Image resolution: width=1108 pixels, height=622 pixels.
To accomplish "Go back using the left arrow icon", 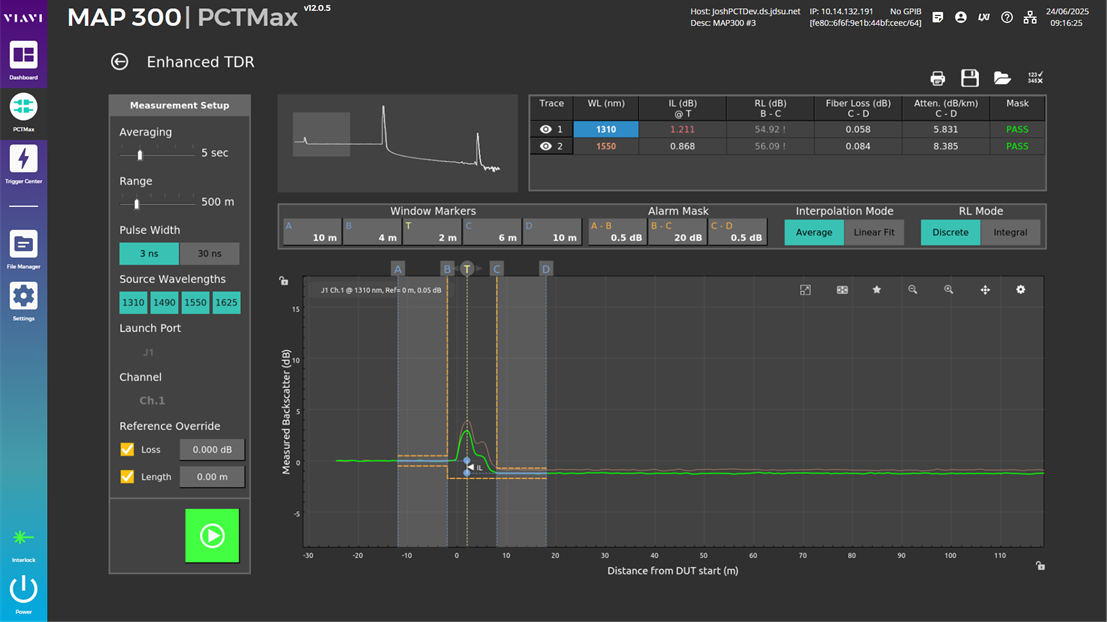I will click(120, 62).
